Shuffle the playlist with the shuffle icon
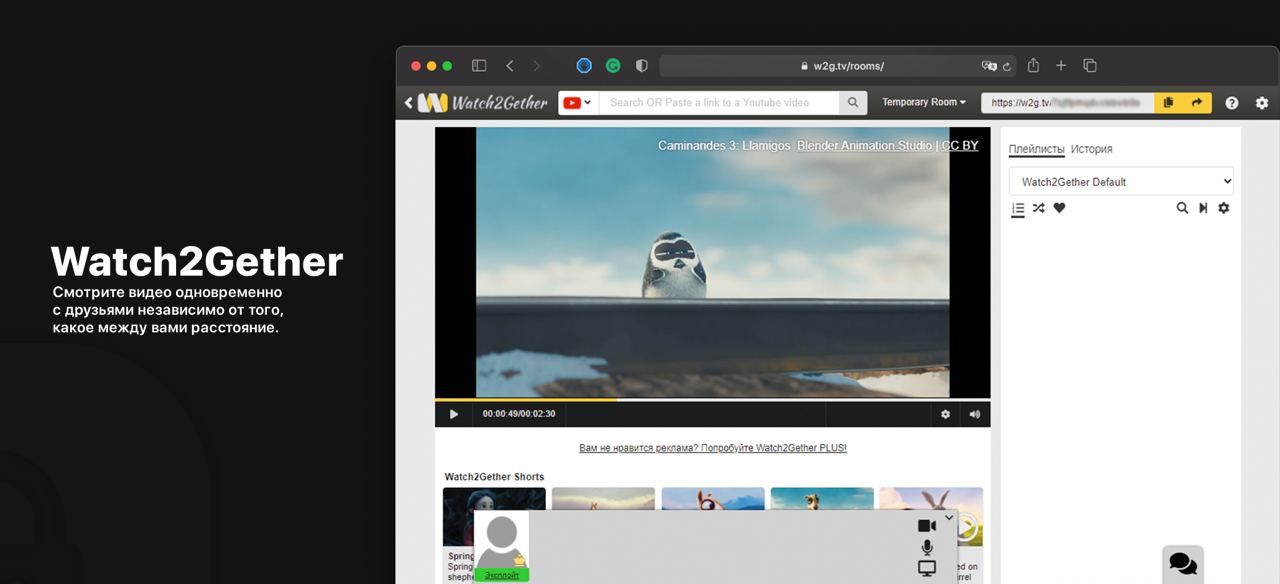Viewport: 1280px width, 584px height. click(x=1039, y=208)
